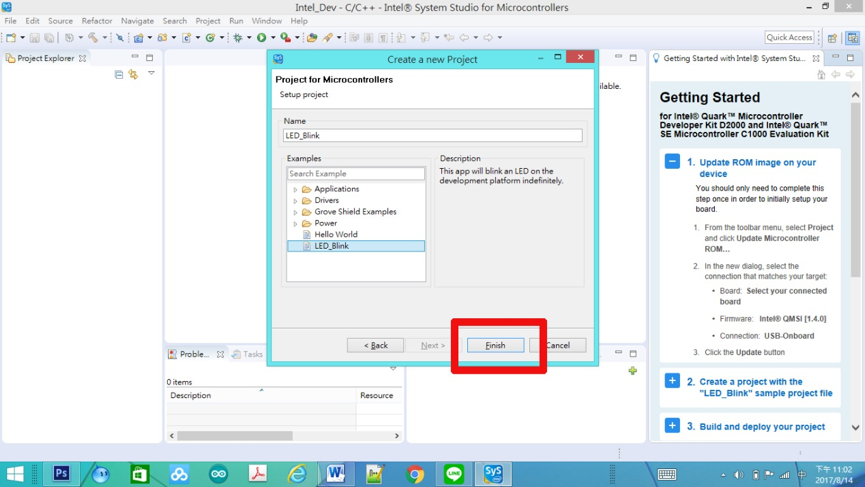This screenshot has height=487, width=865.
Task: Click the open folder icon in toolbar
Action: point(312,38)
